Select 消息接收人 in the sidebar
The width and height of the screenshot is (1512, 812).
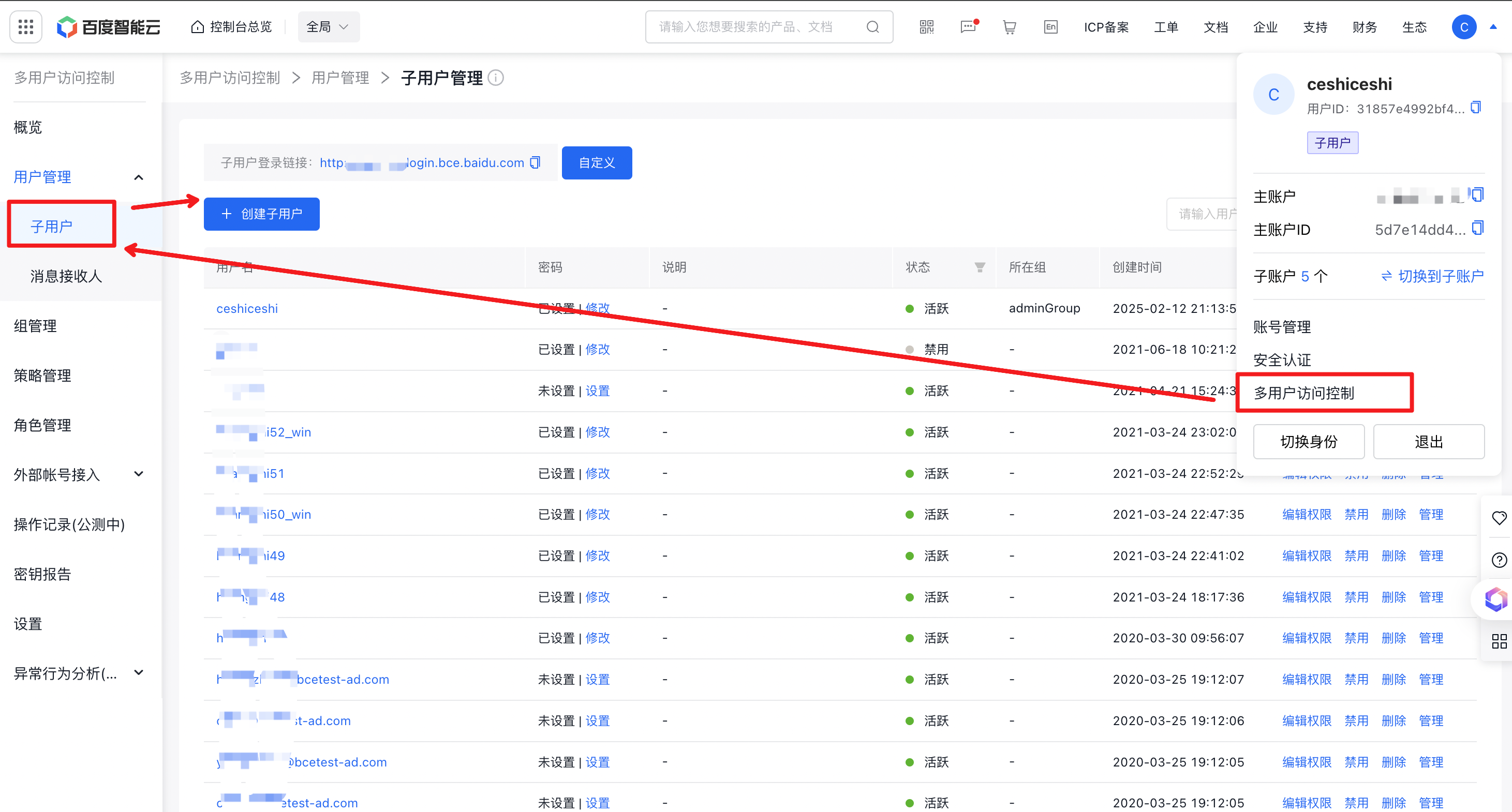(66, 276)
